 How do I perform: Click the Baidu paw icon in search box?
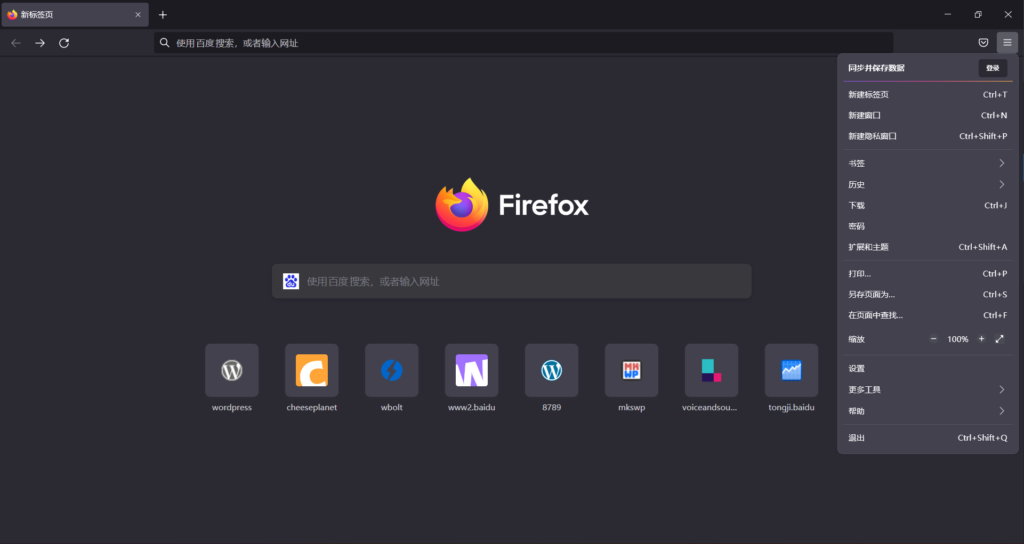tap(291, 281)
